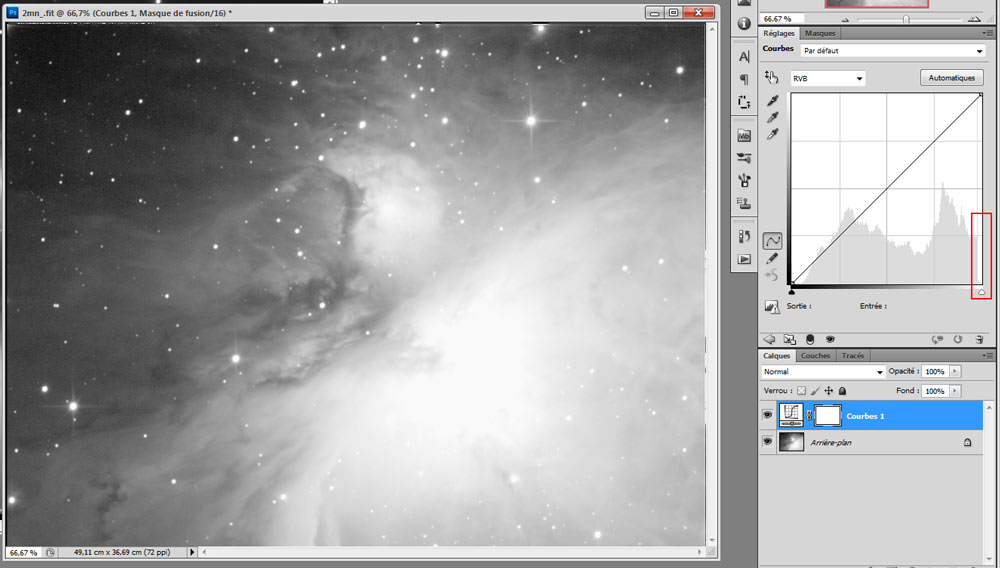Open the Par défaut preset dropdown
The image size is (1000, 568).
click(892, 50)
